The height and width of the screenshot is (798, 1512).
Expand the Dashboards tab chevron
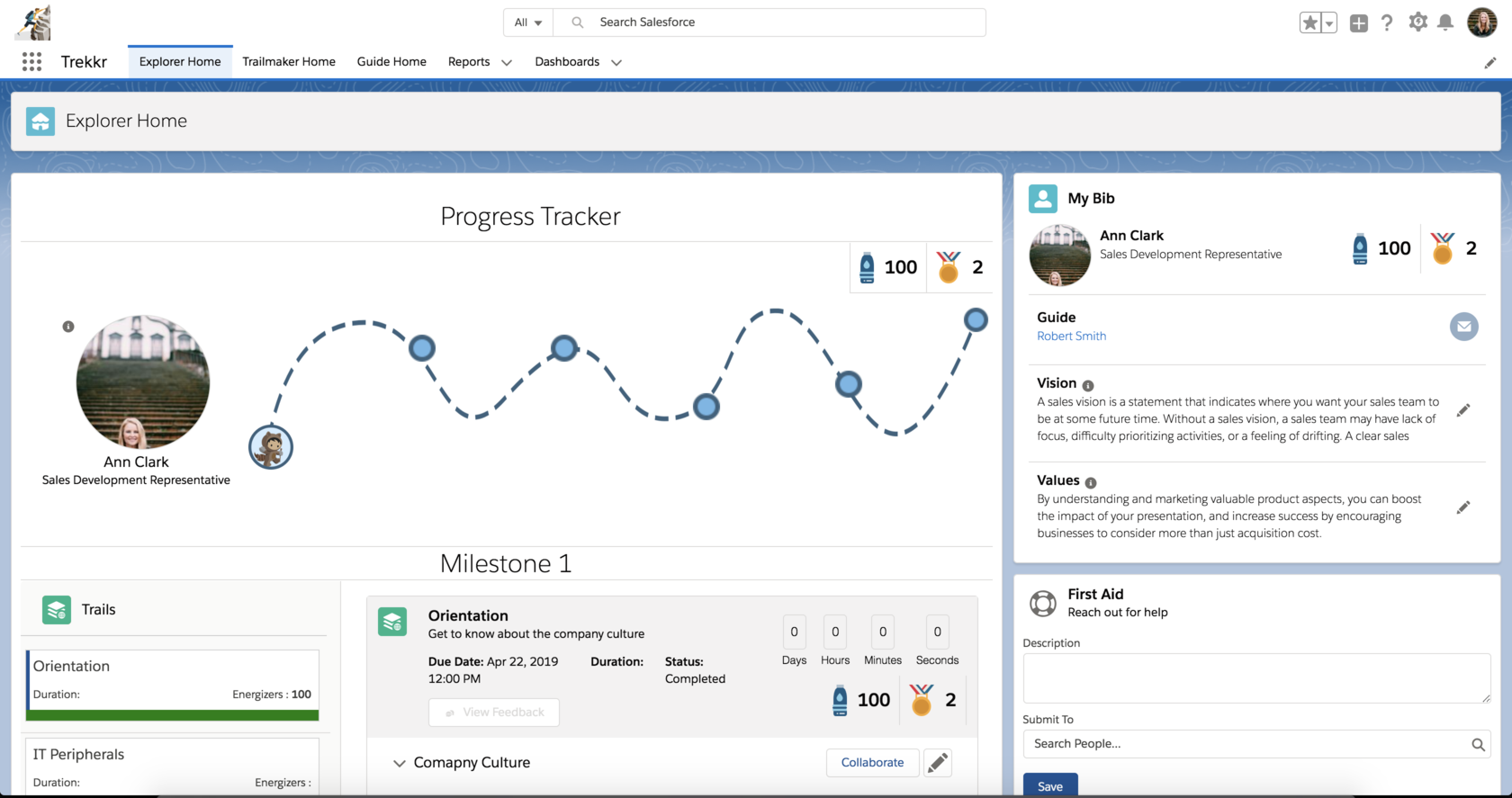pyautogui.click(x=616, y=62)
